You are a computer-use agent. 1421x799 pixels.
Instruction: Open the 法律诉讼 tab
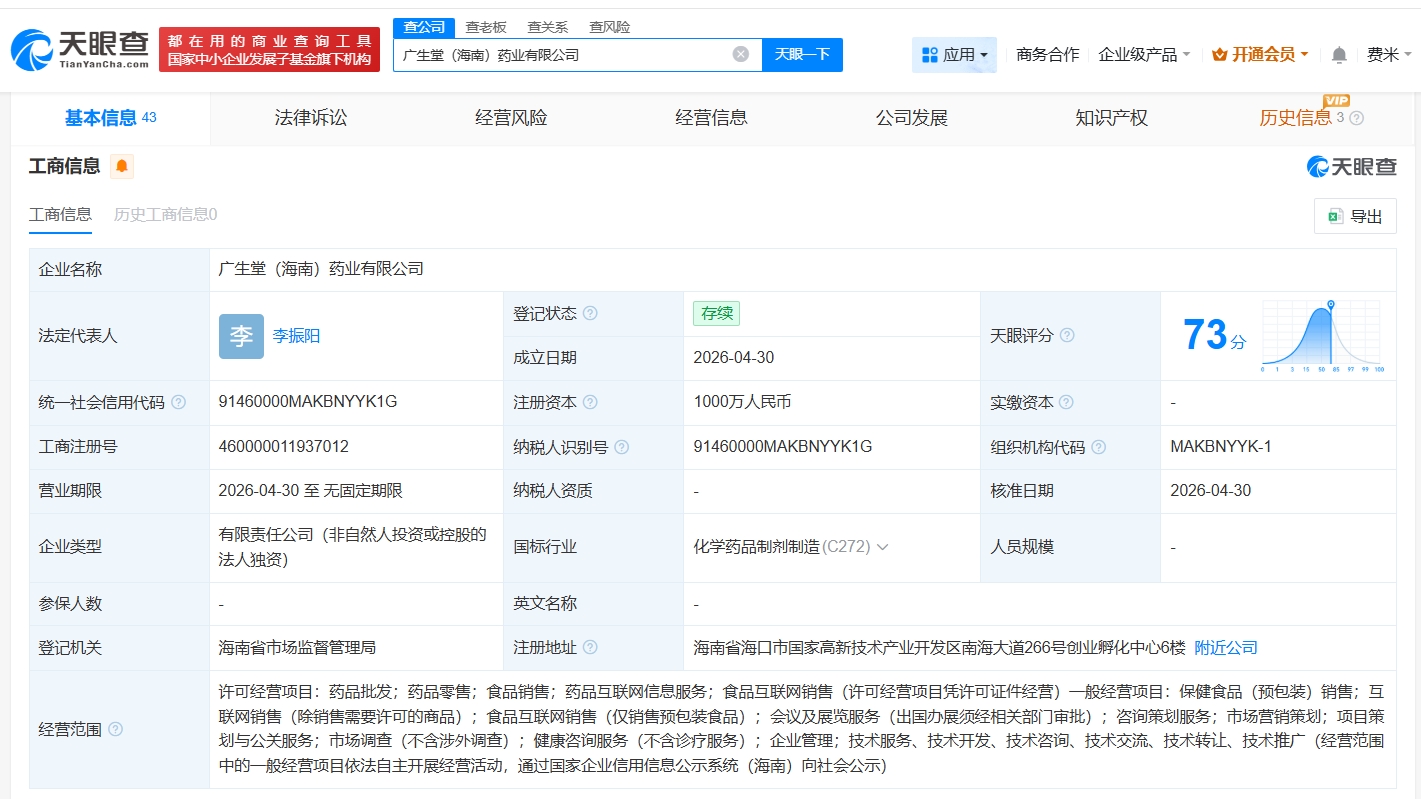point(311,118)
